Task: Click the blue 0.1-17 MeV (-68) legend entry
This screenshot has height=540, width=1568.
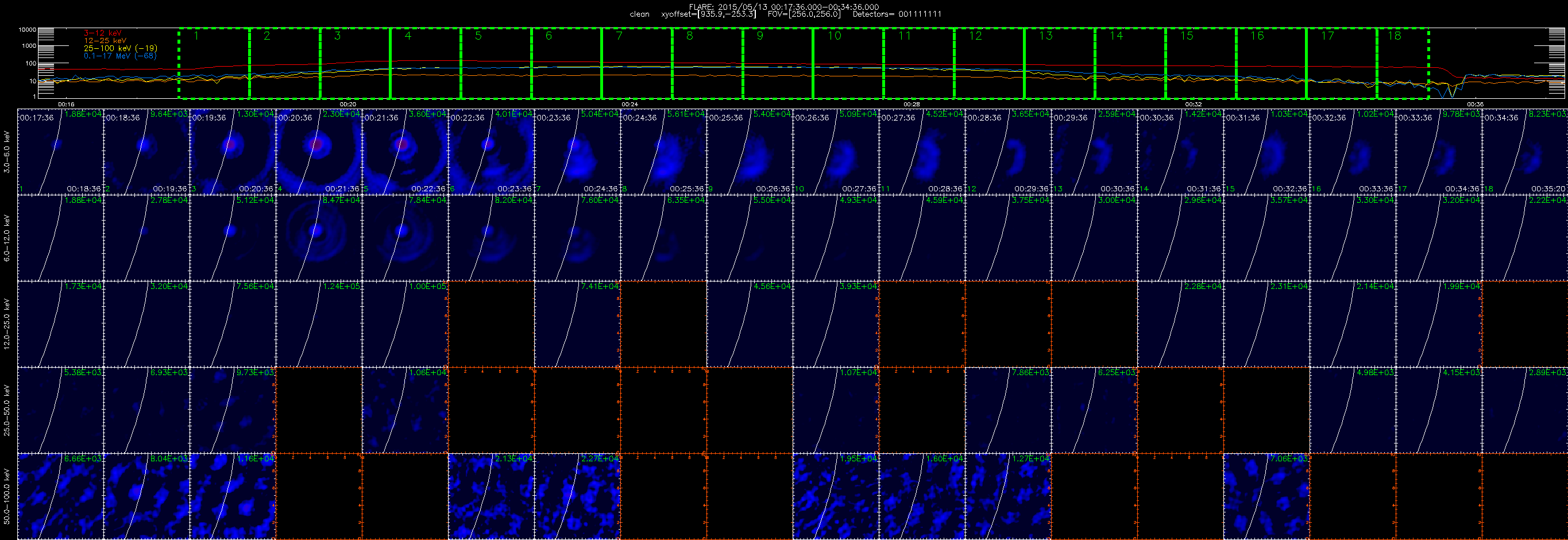Action: click(120, 55)
